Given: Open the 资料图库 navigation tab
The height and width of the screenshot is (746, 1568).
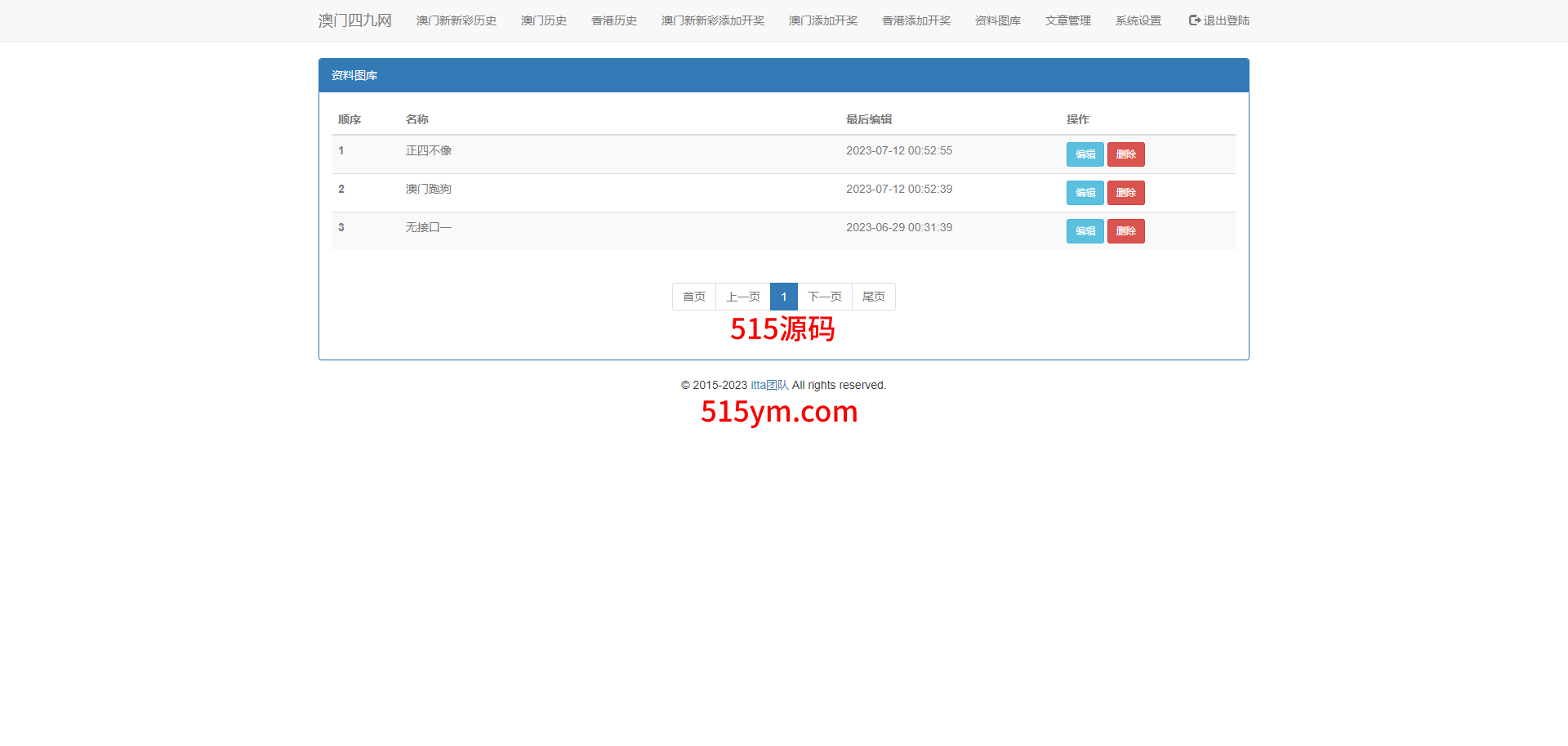Looking at the screenshot, I should [x=997, y=20].
